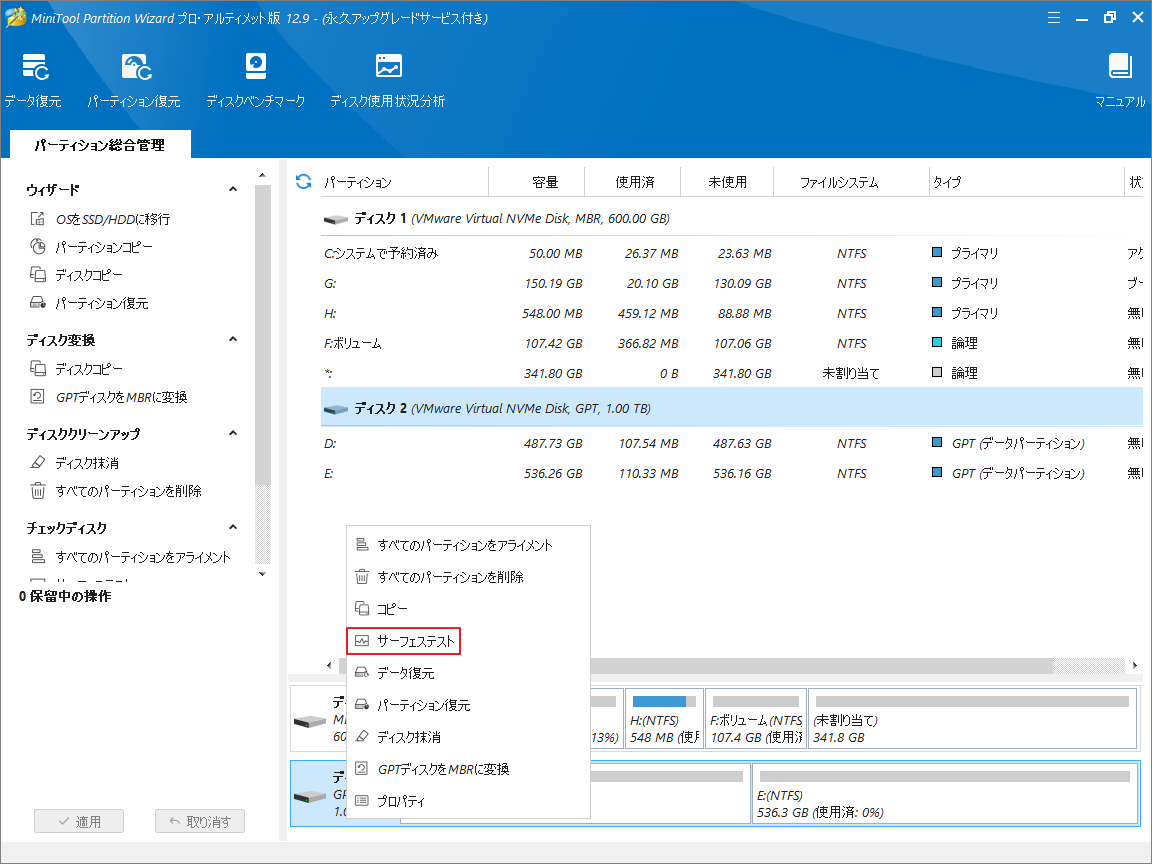Click sidebar scroll up arrow
This screenshot has height=864, width=1152.
[x=262, y=176]
